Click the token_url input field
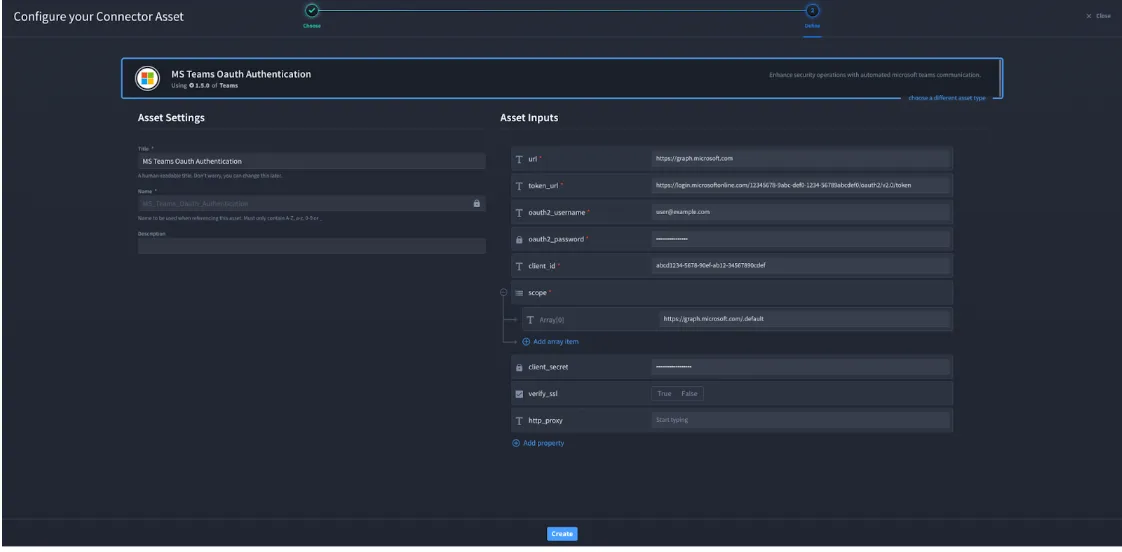 800,185
